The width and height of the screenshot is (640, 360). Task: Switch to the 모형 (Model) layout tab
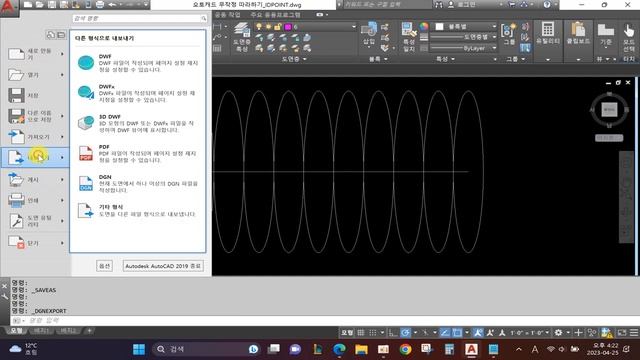coord(16,331)
